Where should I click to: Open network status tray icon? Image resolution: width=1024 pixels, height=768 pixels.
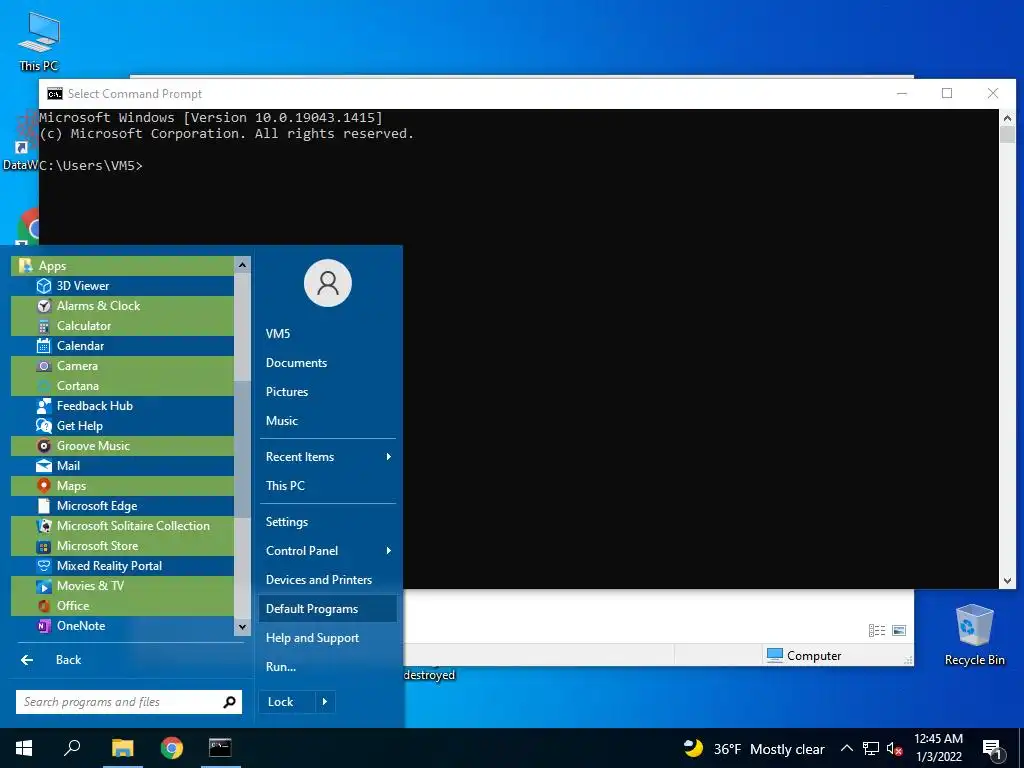coord(871,749)
